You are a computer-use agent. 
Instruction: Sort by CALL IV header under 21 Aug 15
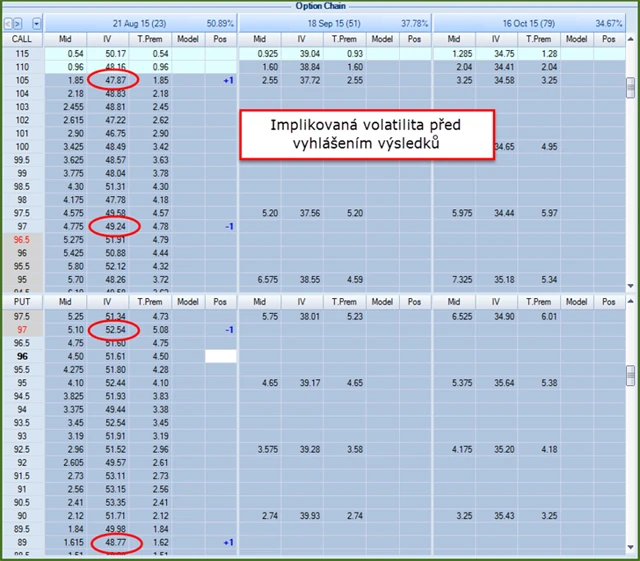(x=107, y=39)
